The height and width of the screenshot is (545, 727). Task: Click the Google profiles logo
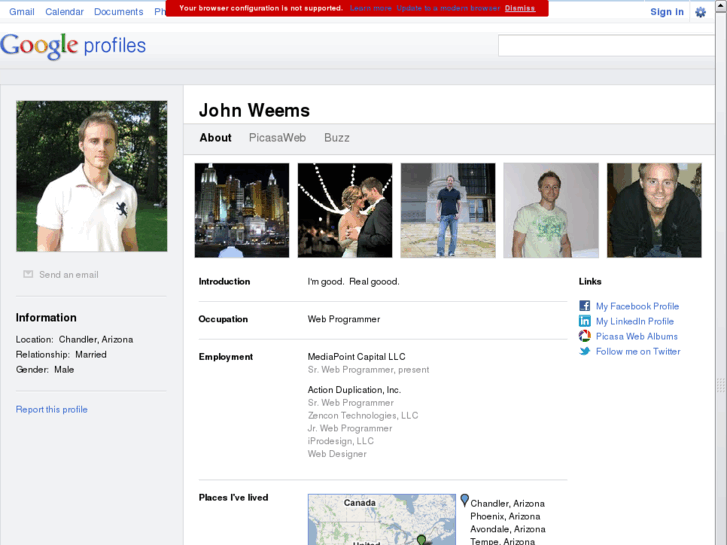73,46
